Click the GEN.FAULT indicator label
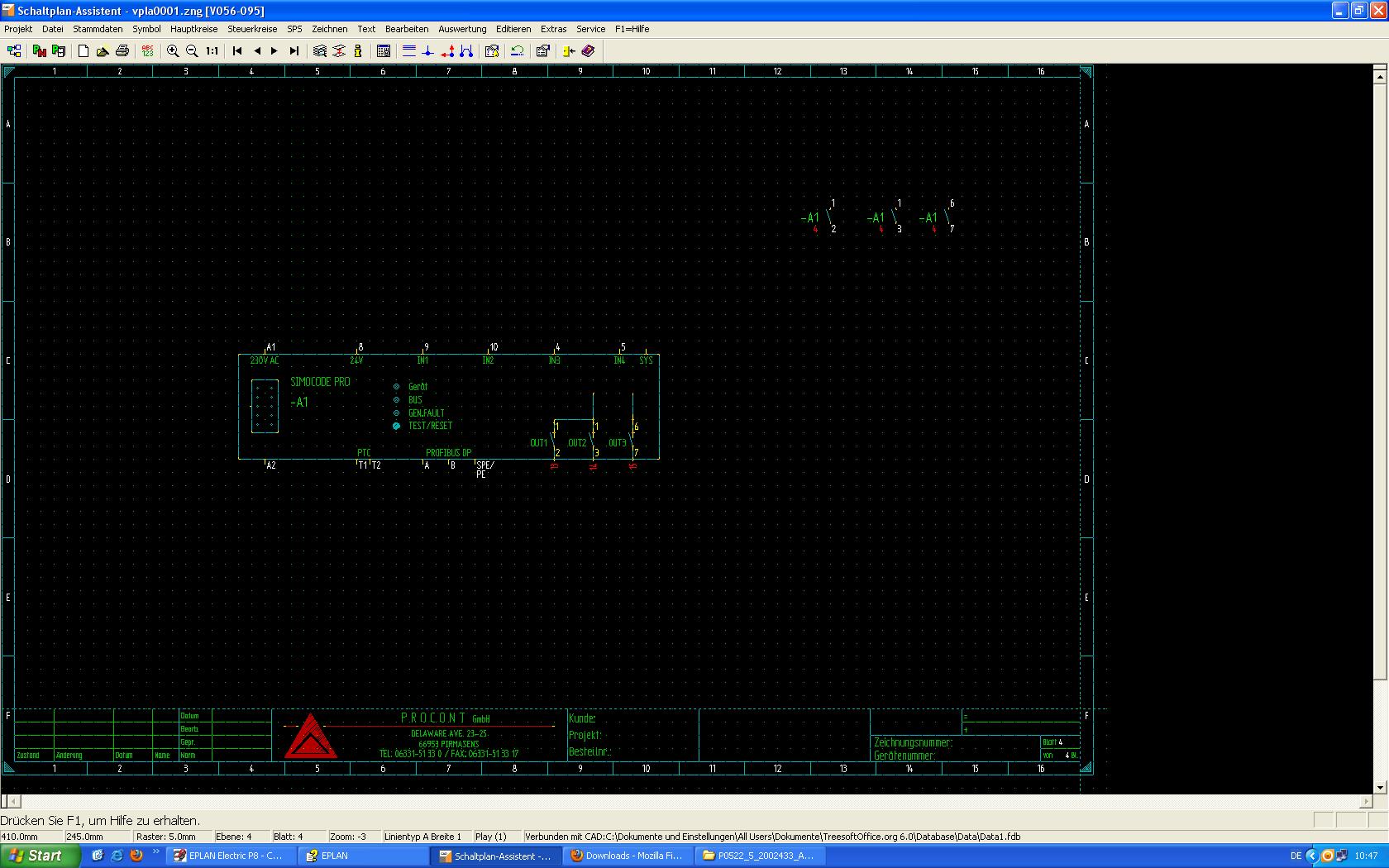The height and width of the screenshot is (868, 1389). click(427, 413)
